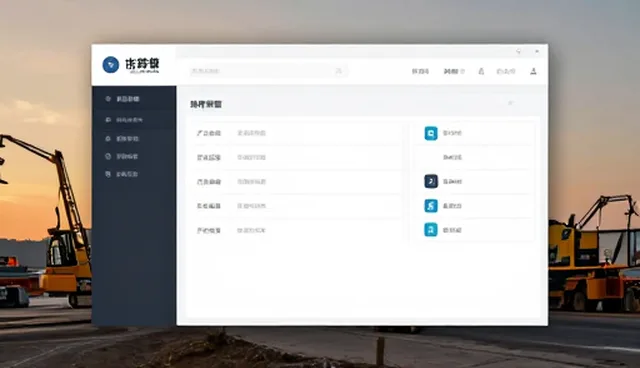Select the third sidebar menu item
640x368 pixels.
pos(134,139)
